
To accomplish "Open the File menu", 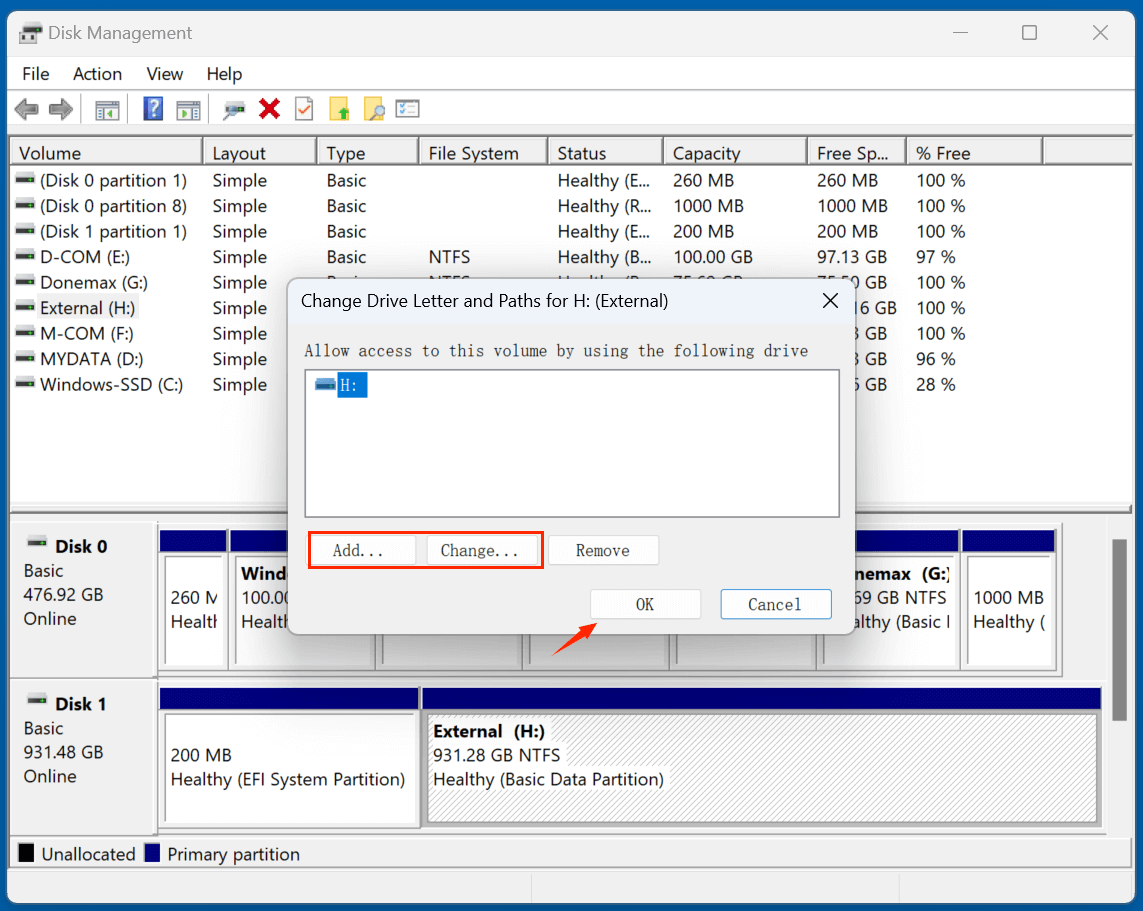I will (x=35, y=73).
